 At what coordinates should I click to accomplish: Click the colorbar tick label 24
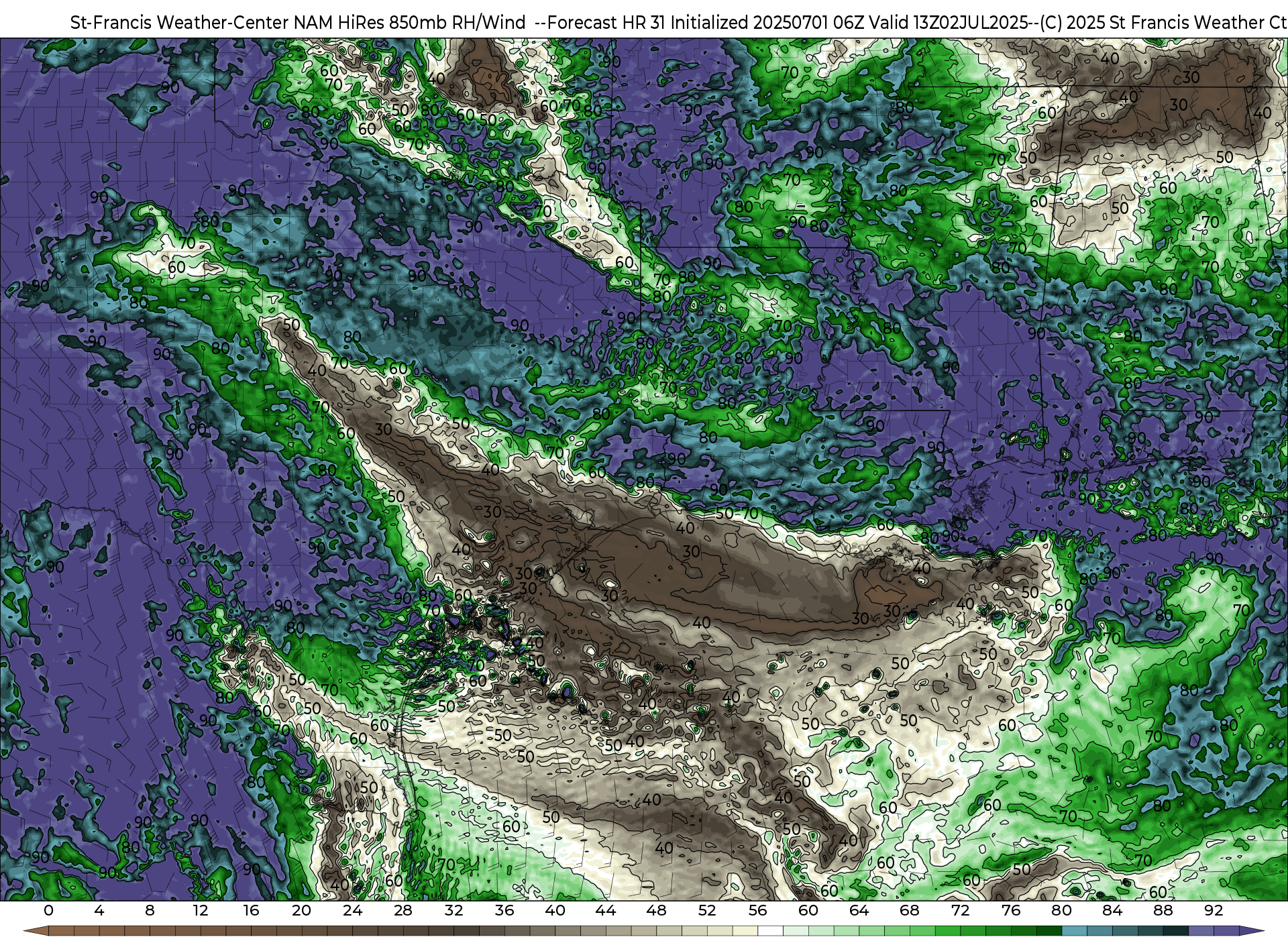click(x=352, y=911)
